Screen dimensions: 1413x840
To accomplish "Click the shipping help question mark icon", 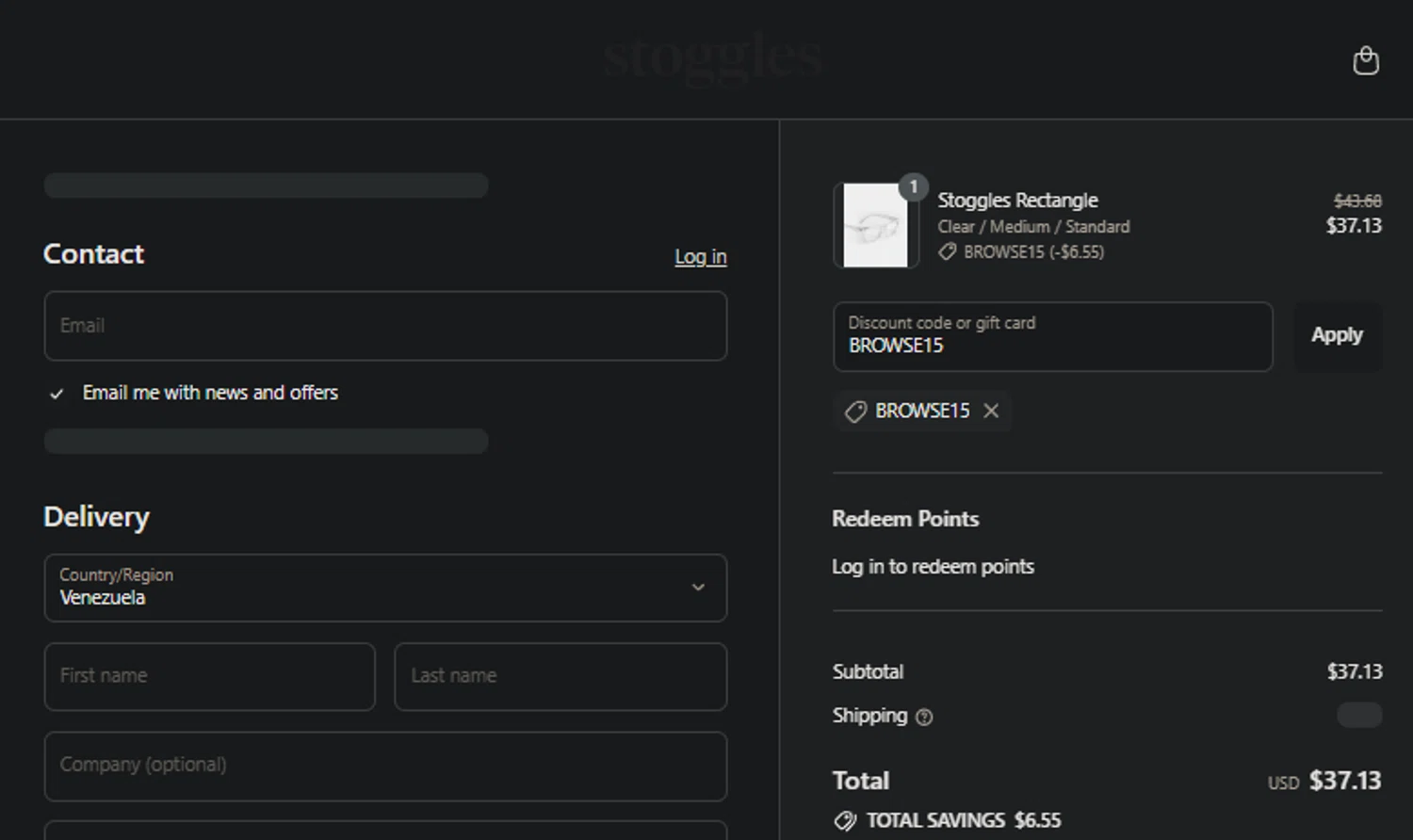I will pos(924,718).
